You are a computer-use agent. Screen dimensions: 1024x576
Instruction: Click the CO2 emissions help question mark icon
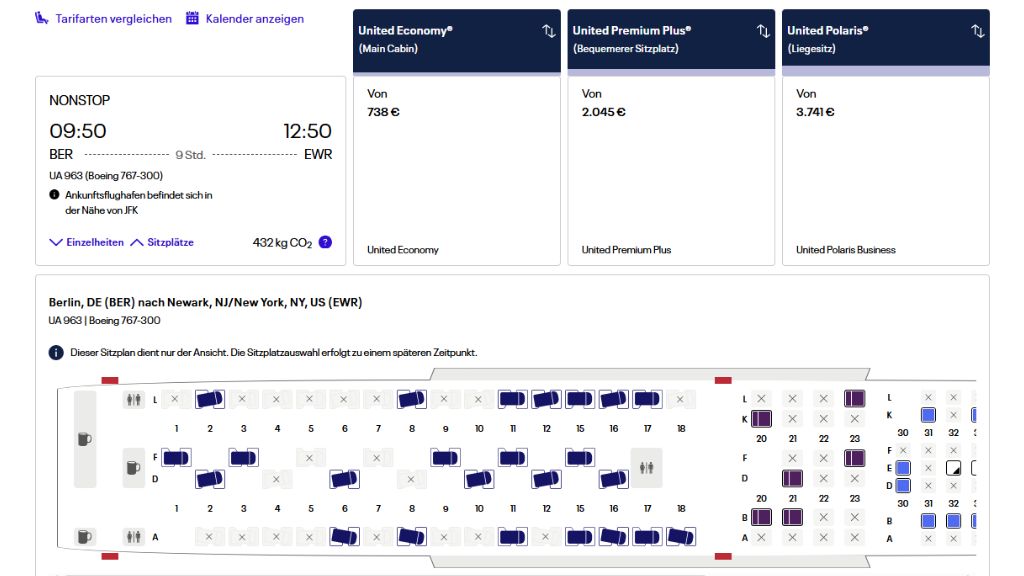click(325, 242)
